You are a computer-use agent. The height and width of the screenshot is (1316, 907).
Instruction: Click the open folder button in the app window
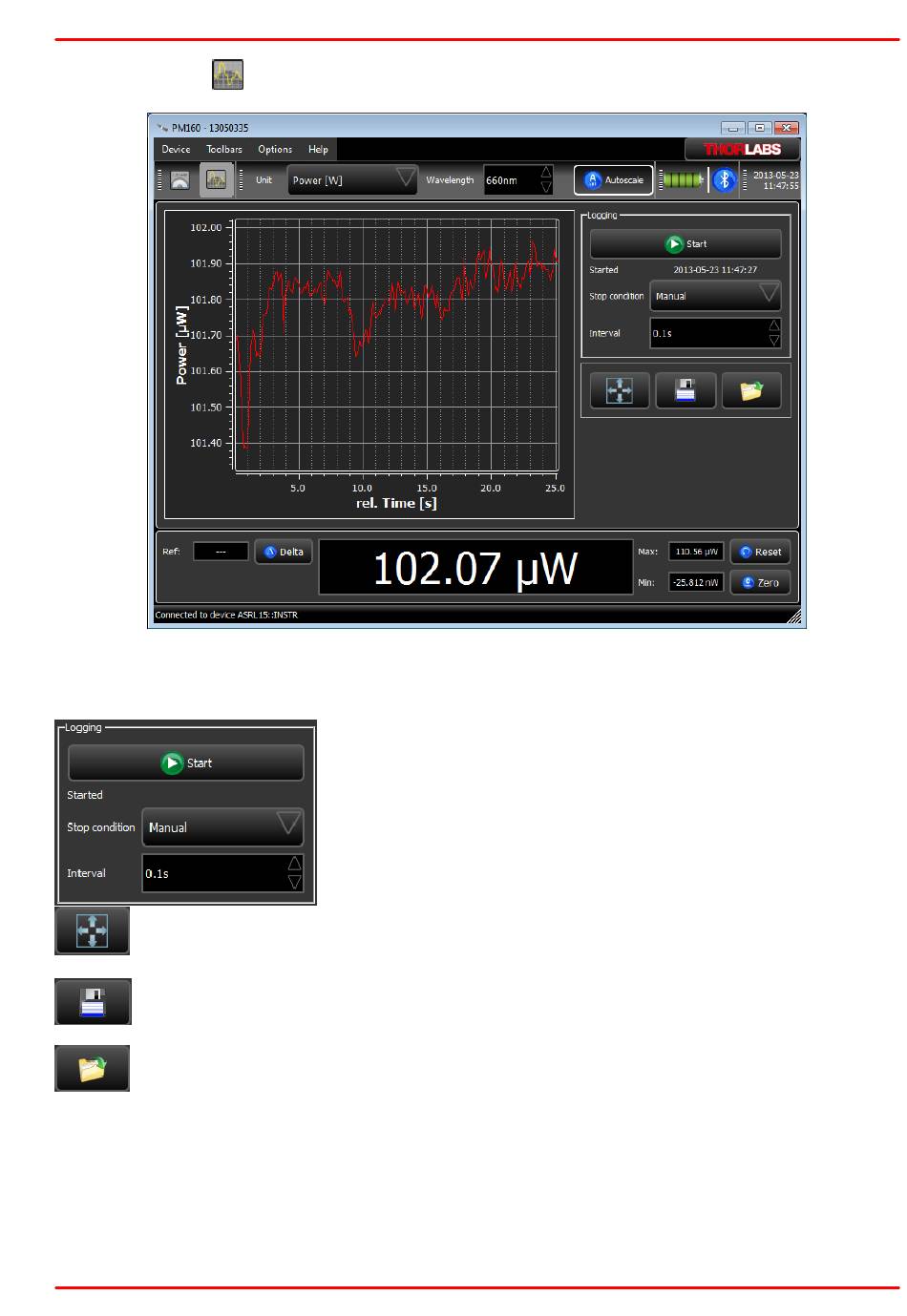[x=751, y=390]
